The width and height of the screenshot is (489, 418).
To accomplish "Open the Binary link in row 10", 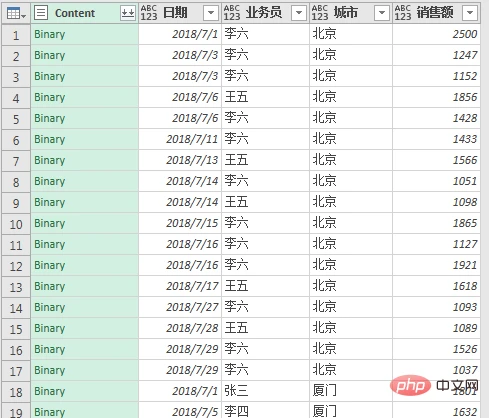I will [x=50, y=223].
